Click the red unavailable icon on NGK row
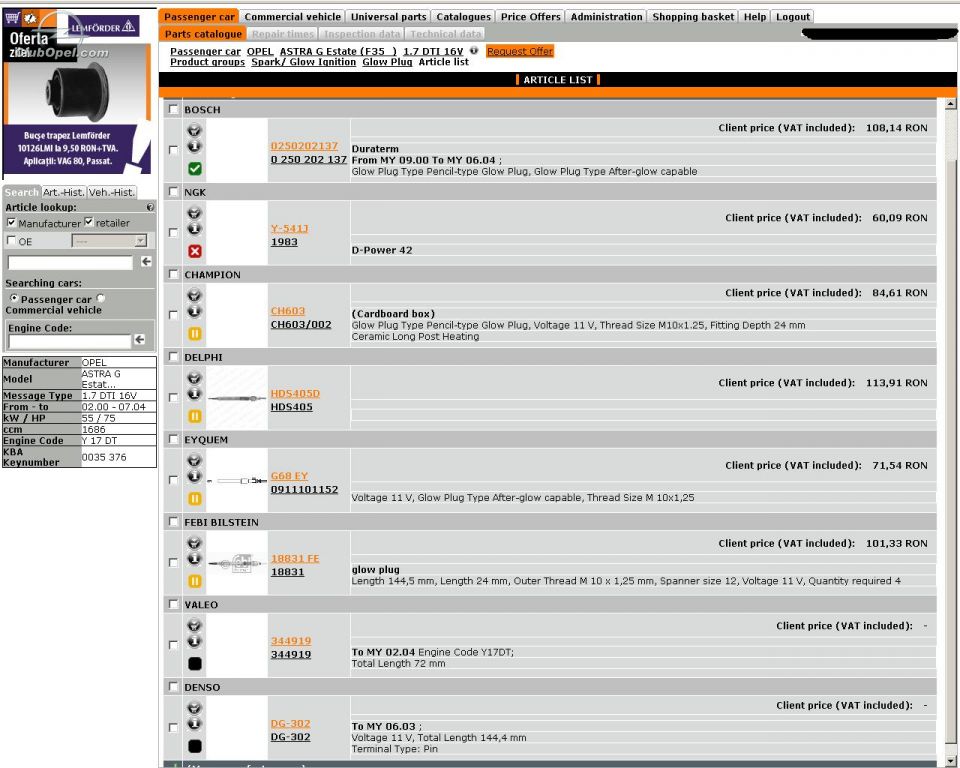The height and width of the screenshot is (768, 960). (x=195, y=251)
